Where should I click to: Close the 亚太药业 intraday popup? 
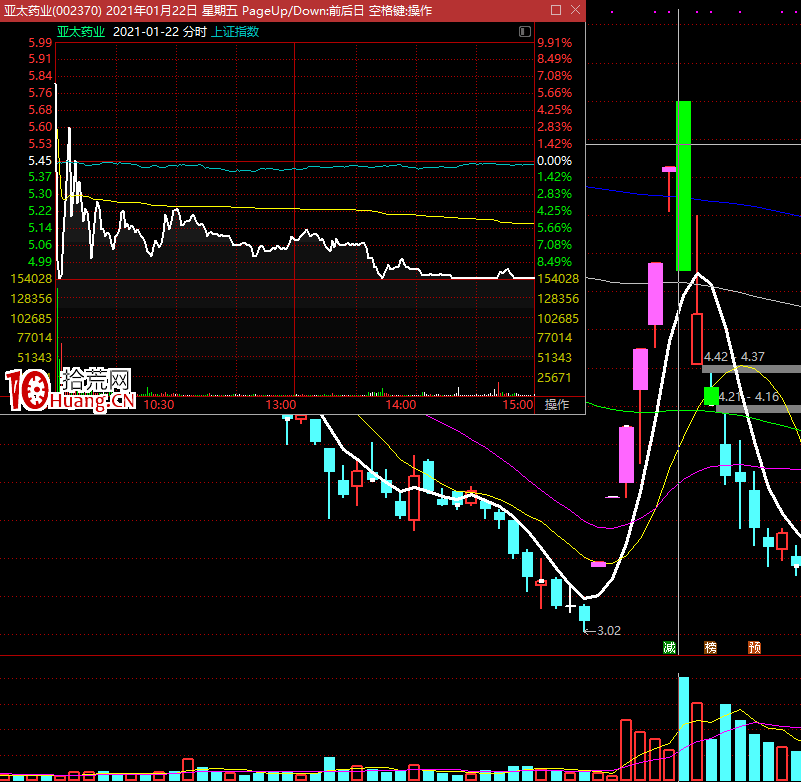(x=575, y=10)
